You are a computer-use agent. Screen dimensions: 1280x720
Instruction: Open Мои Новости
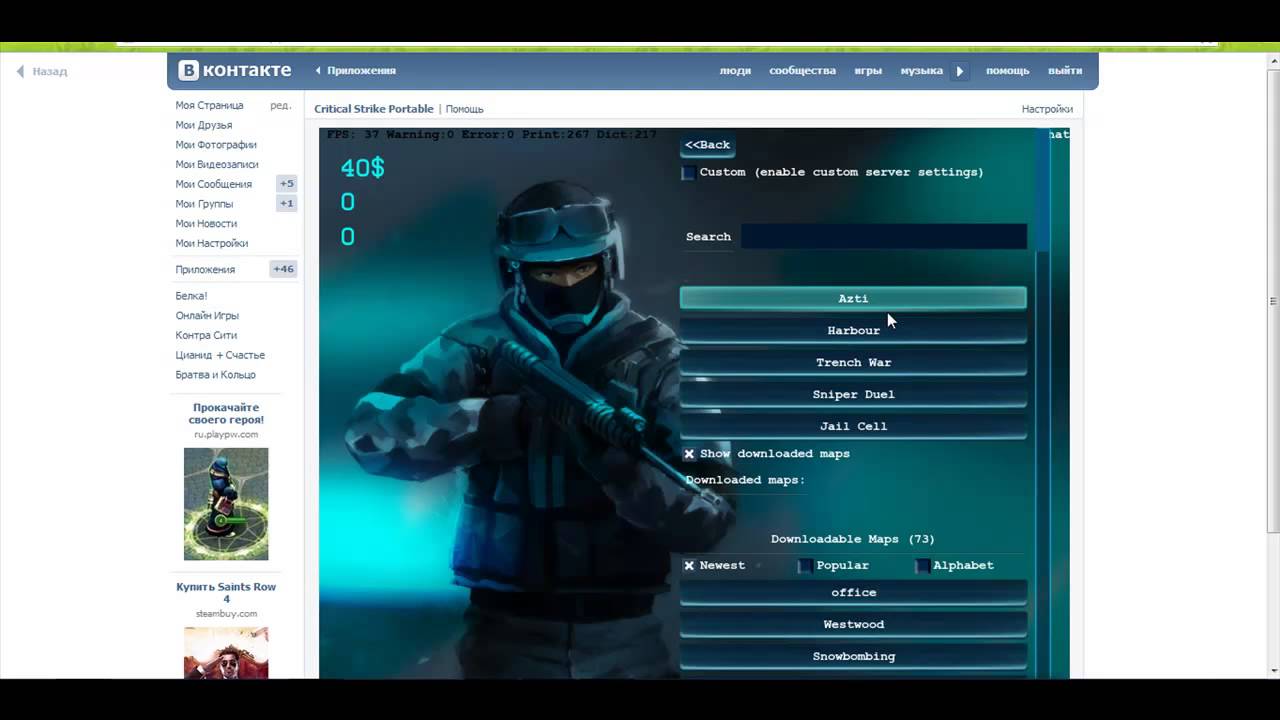click(206, 223)
